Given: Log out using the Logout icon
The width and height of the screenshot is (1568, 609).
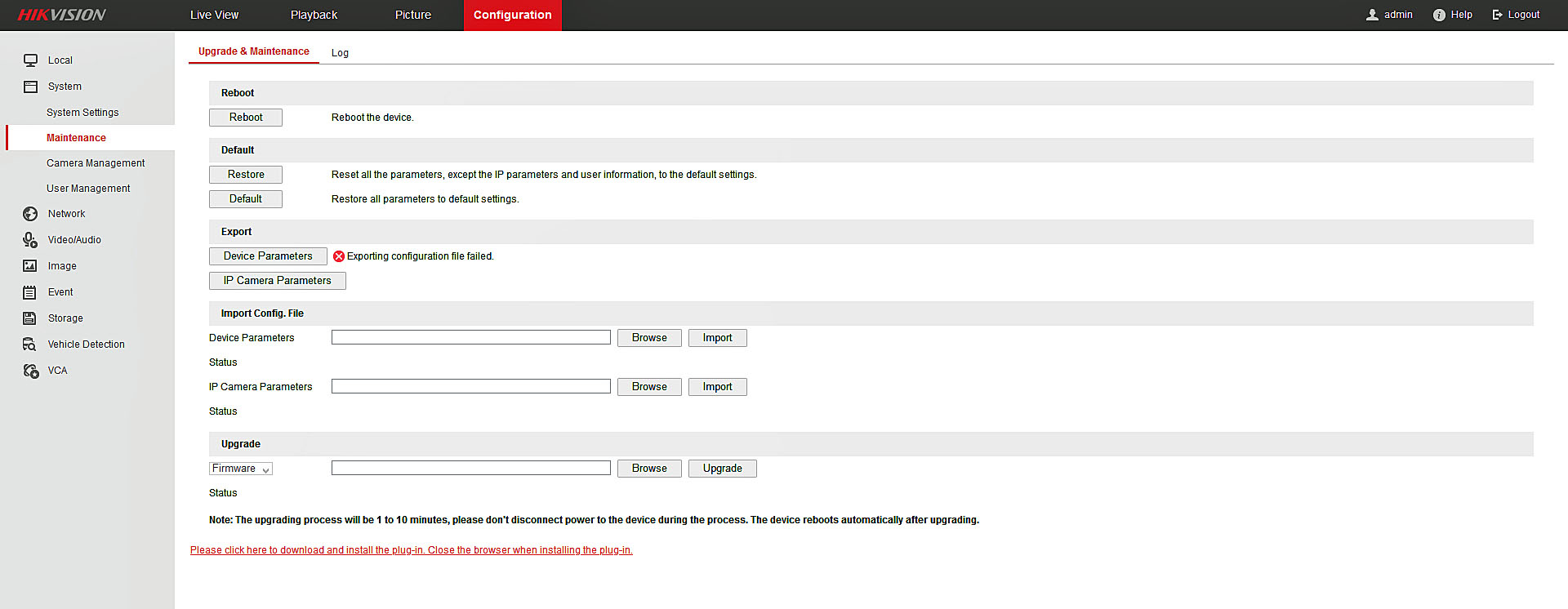Looking at the screenshot, I should pyautogui.click(x=1498, y=15).
